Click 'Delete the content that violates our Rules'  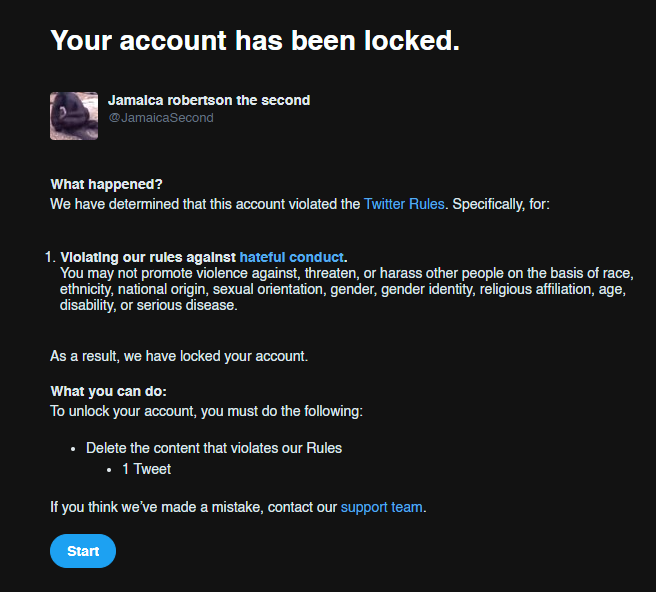point(214,448)
